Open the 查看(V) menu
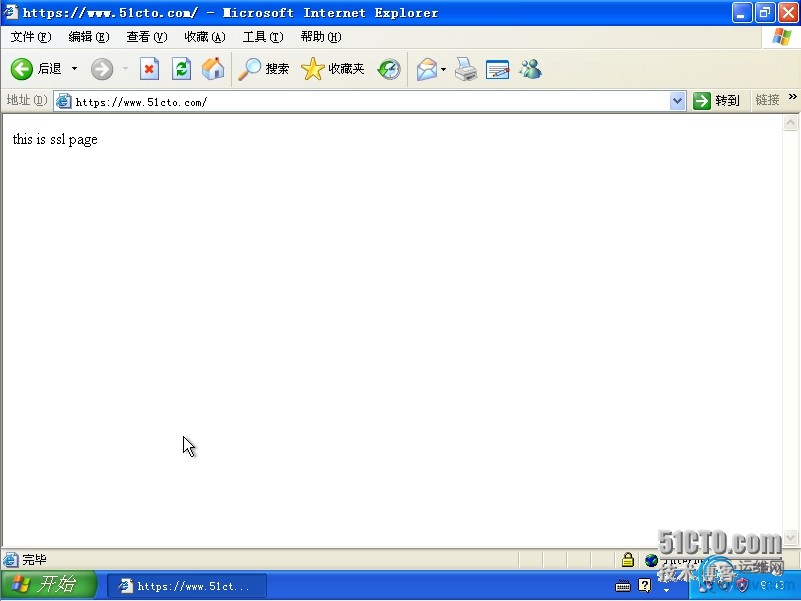Viewport: 801px width, 601px height. 147,37
